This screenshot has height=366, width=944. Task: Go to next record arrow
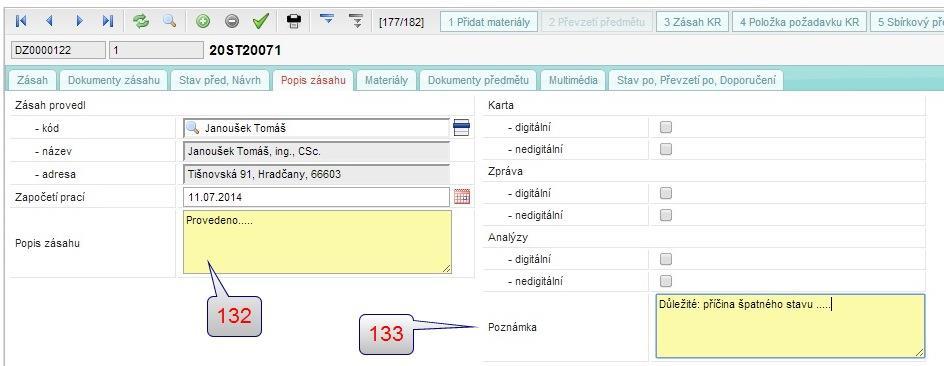coord(79,21)
